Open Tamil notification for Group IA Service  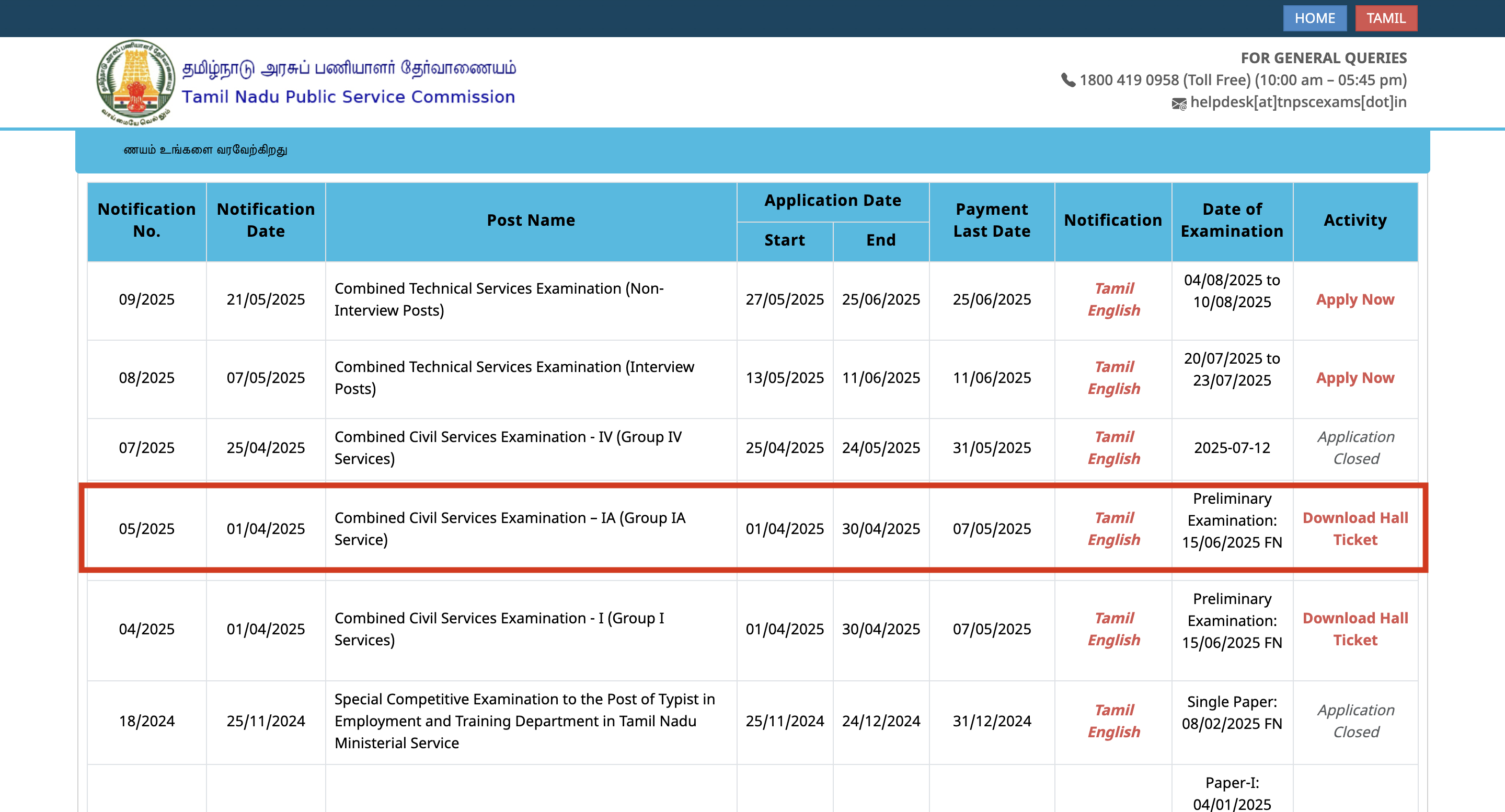click(1113, 518)
